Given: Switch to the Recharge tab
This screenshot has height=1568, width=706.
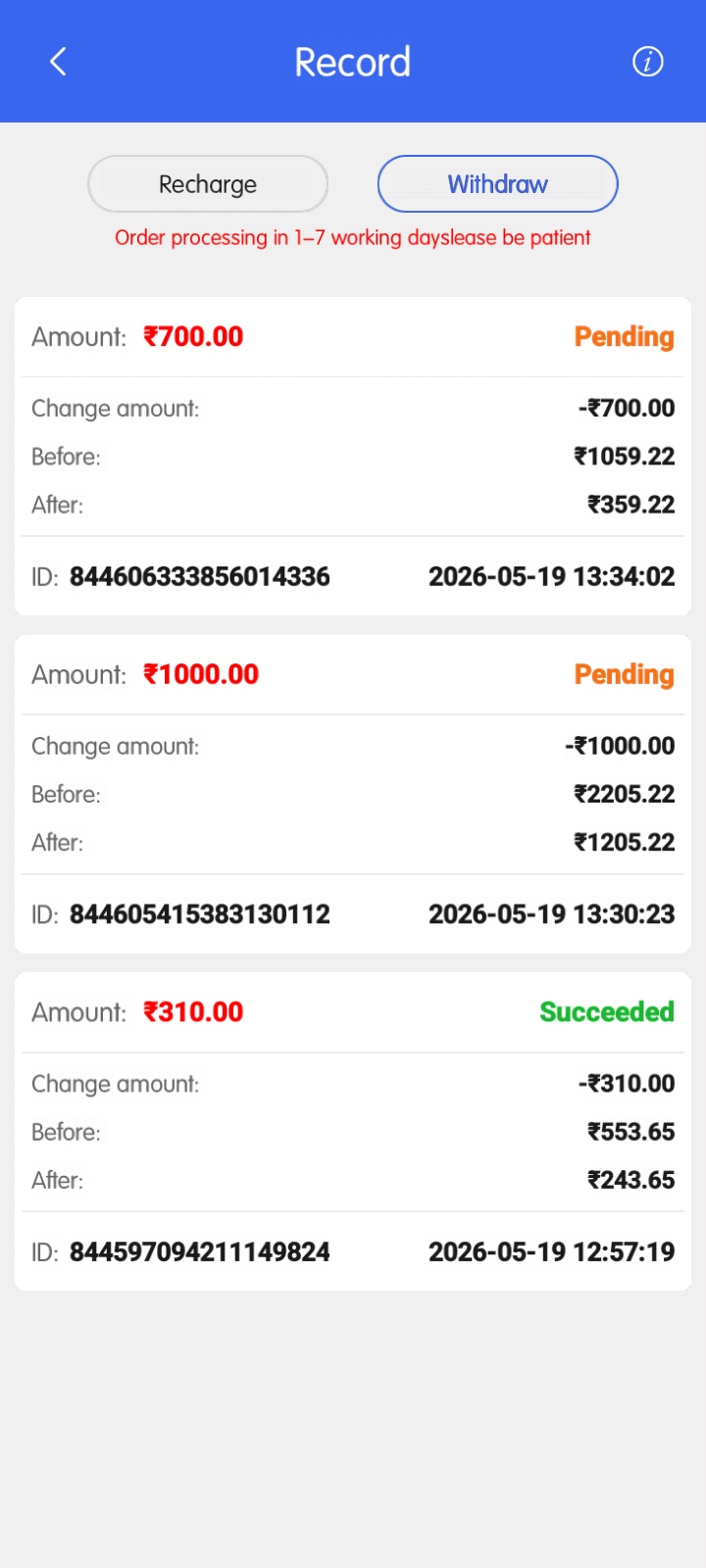Looking at the screenshot, I should click(x=208, y=184).
